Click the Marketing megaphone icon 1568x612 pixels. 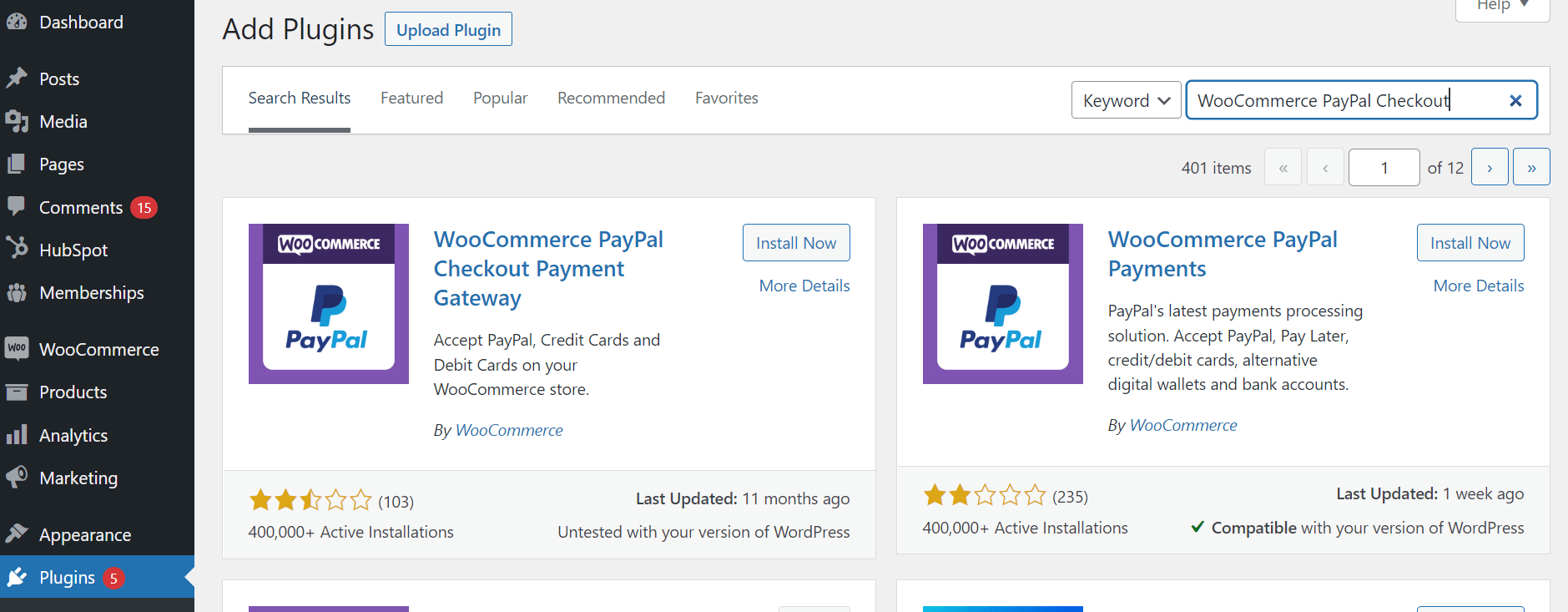coord(17,478)
